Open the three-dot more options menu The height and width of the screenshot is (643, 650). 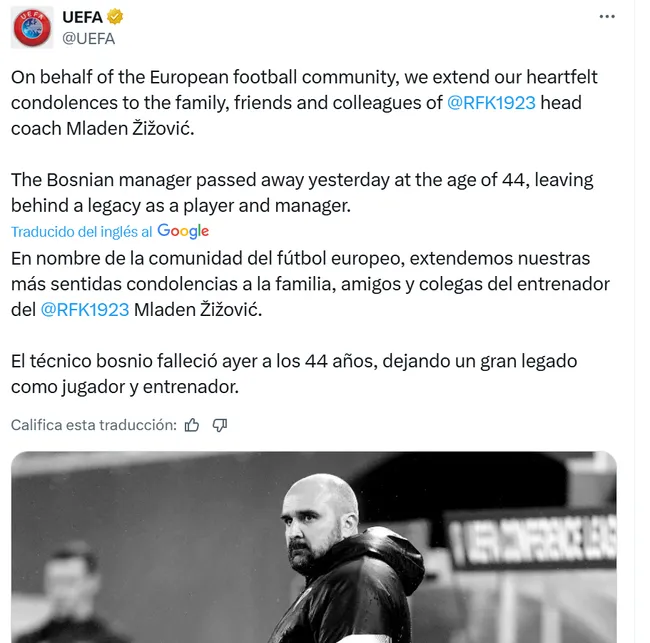coord(607,17)
